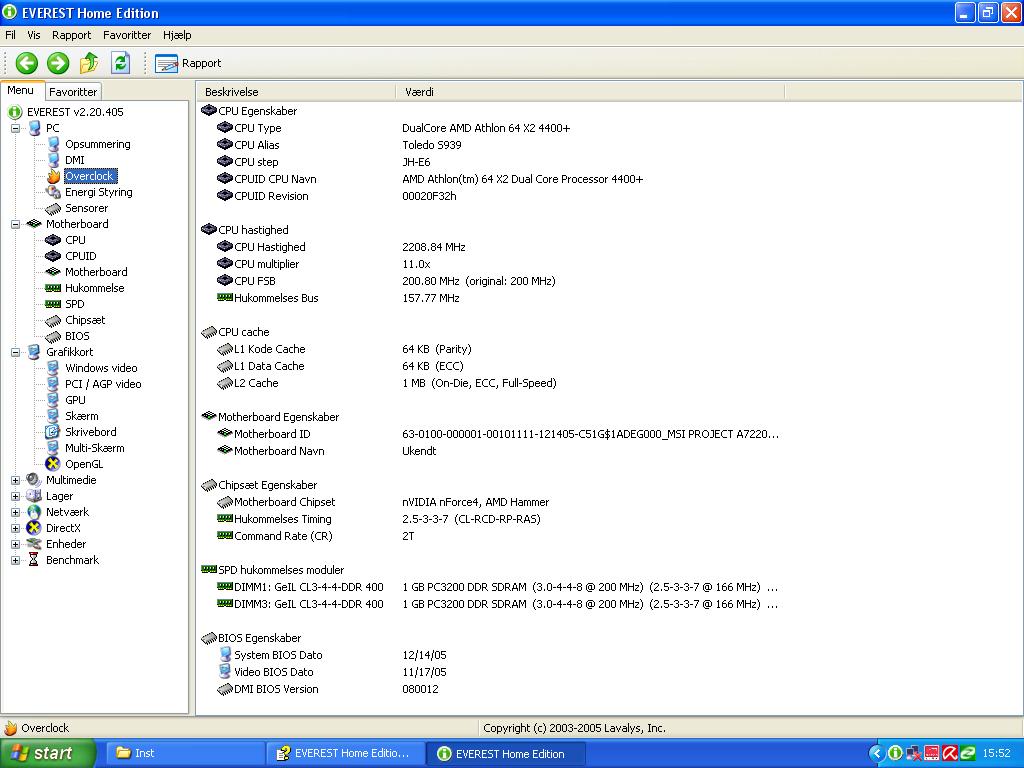Image resolution: width=1024 pixels, height=768 pixels.
Task: Expand the Lager tree branch
Action: click(x=15, y=496)
